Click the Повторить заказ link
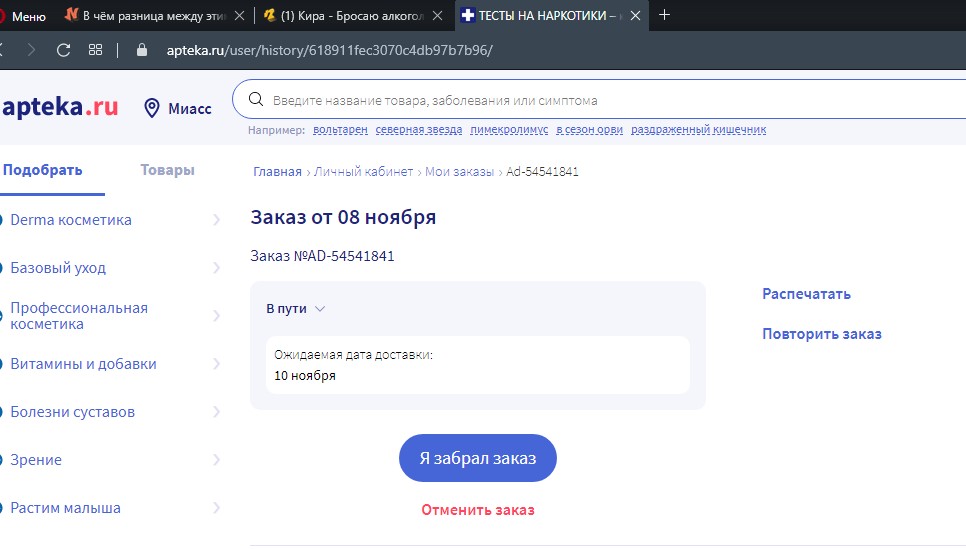This screenshot has width=966, height=549. 821,334
